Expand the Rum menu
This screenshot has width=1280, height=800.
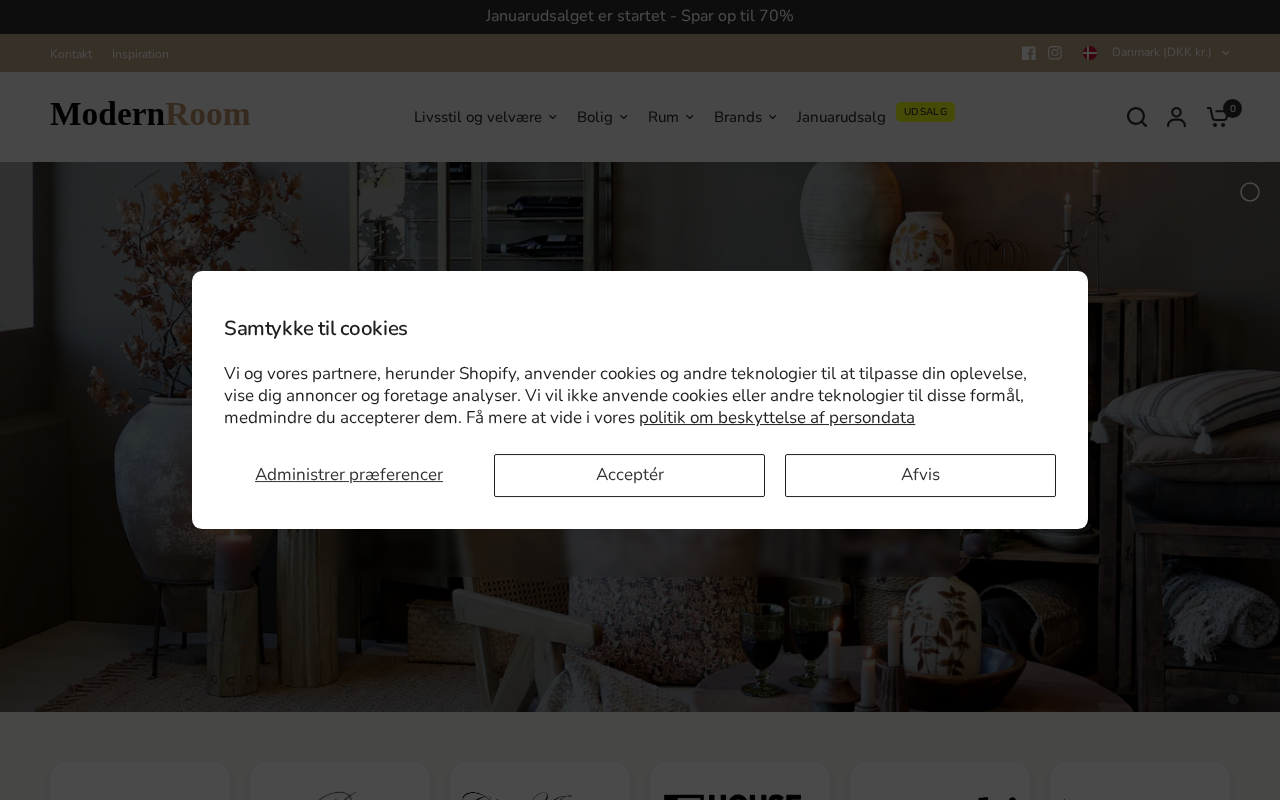click(x=670, y=117)
